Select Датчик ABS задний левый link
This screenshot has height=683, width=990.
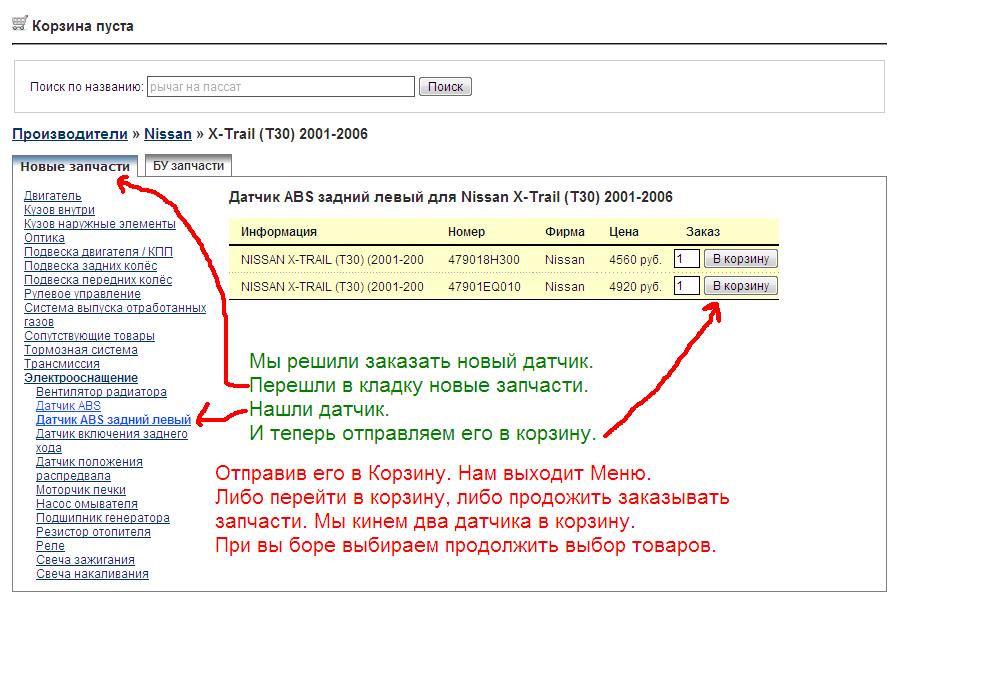click(x=114, y=419)
